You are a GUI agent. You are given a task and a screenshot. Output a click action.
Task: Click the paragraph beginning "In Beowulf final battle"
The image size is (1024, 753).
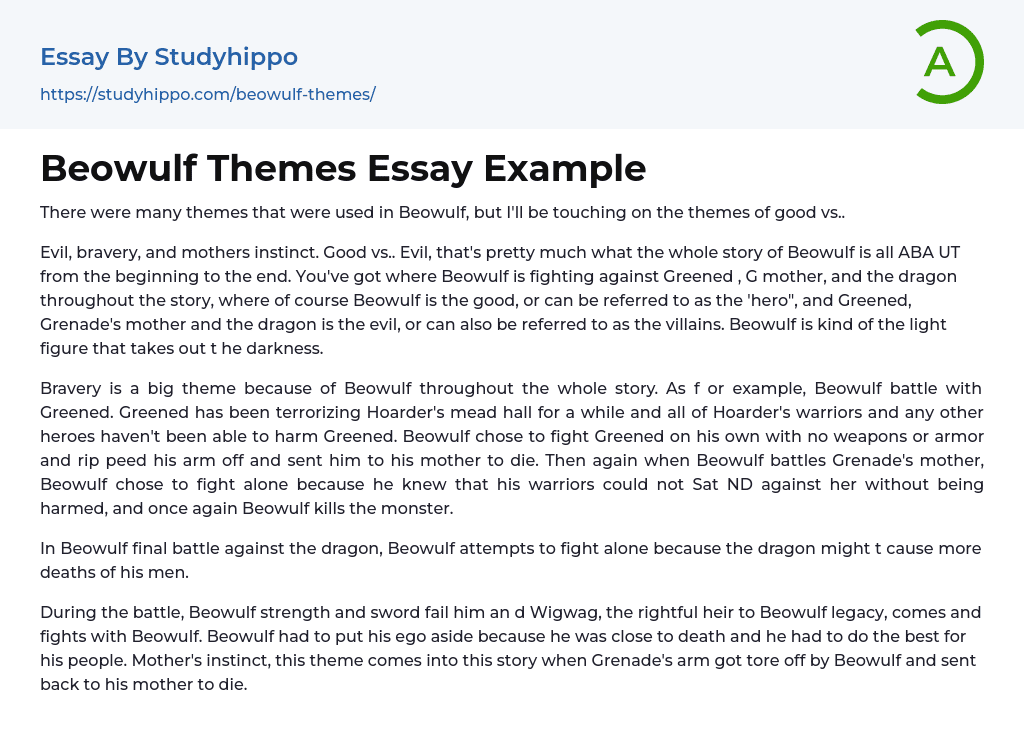click(510, 560)
